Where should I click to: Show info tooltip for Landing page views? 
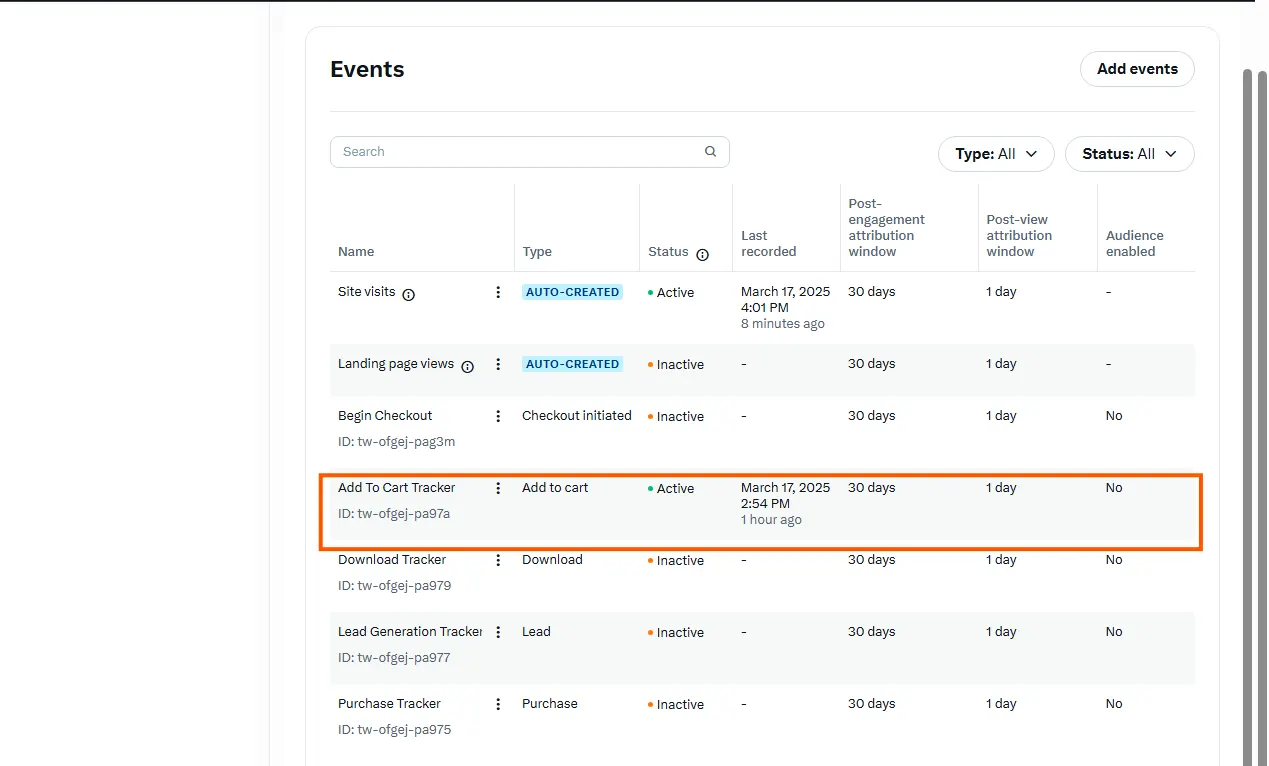[467, 366]
